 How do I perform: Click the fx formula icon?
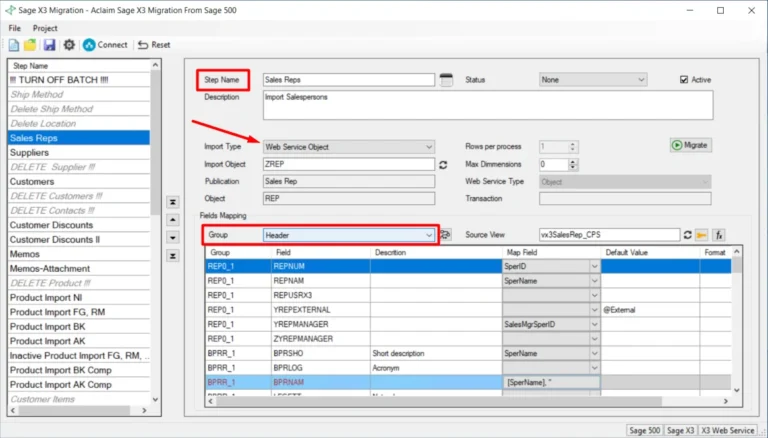click(x=720, y=234)
